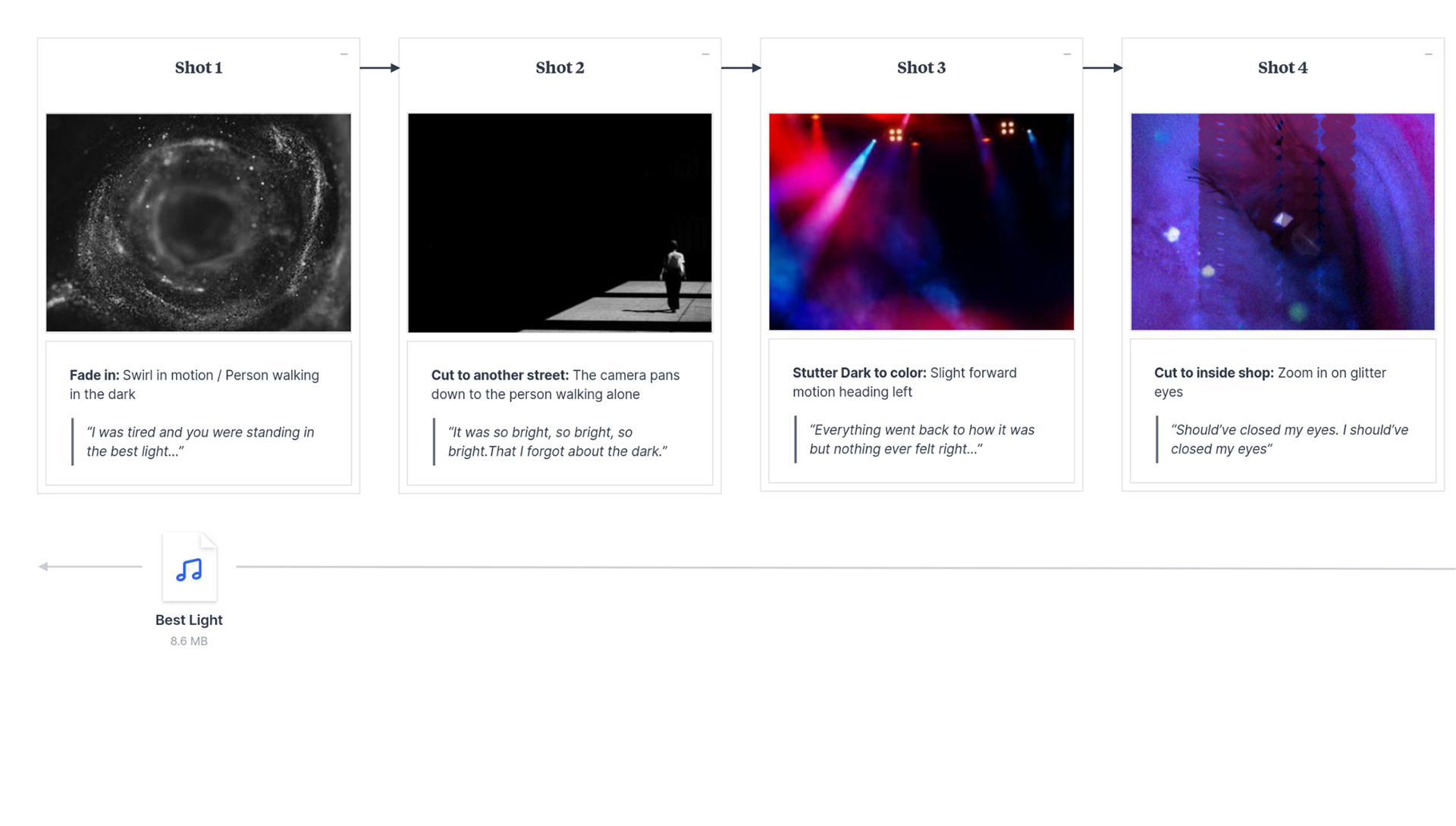Collapse the Shot 2 card
1456x826 pixels.
click(x=706, y=55)
